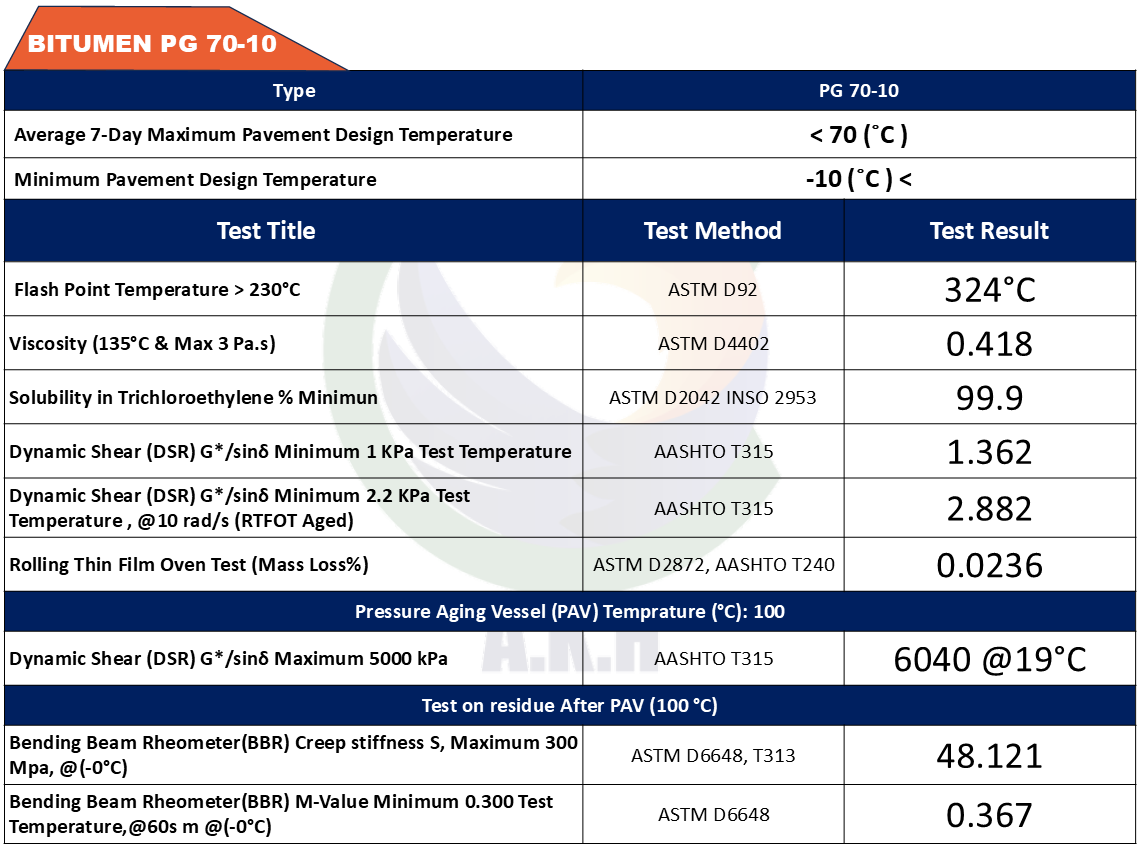
Task: Click the BITUMEN PG 70-10 orange title
Action: pyautogui.click(x=152, y=44)
